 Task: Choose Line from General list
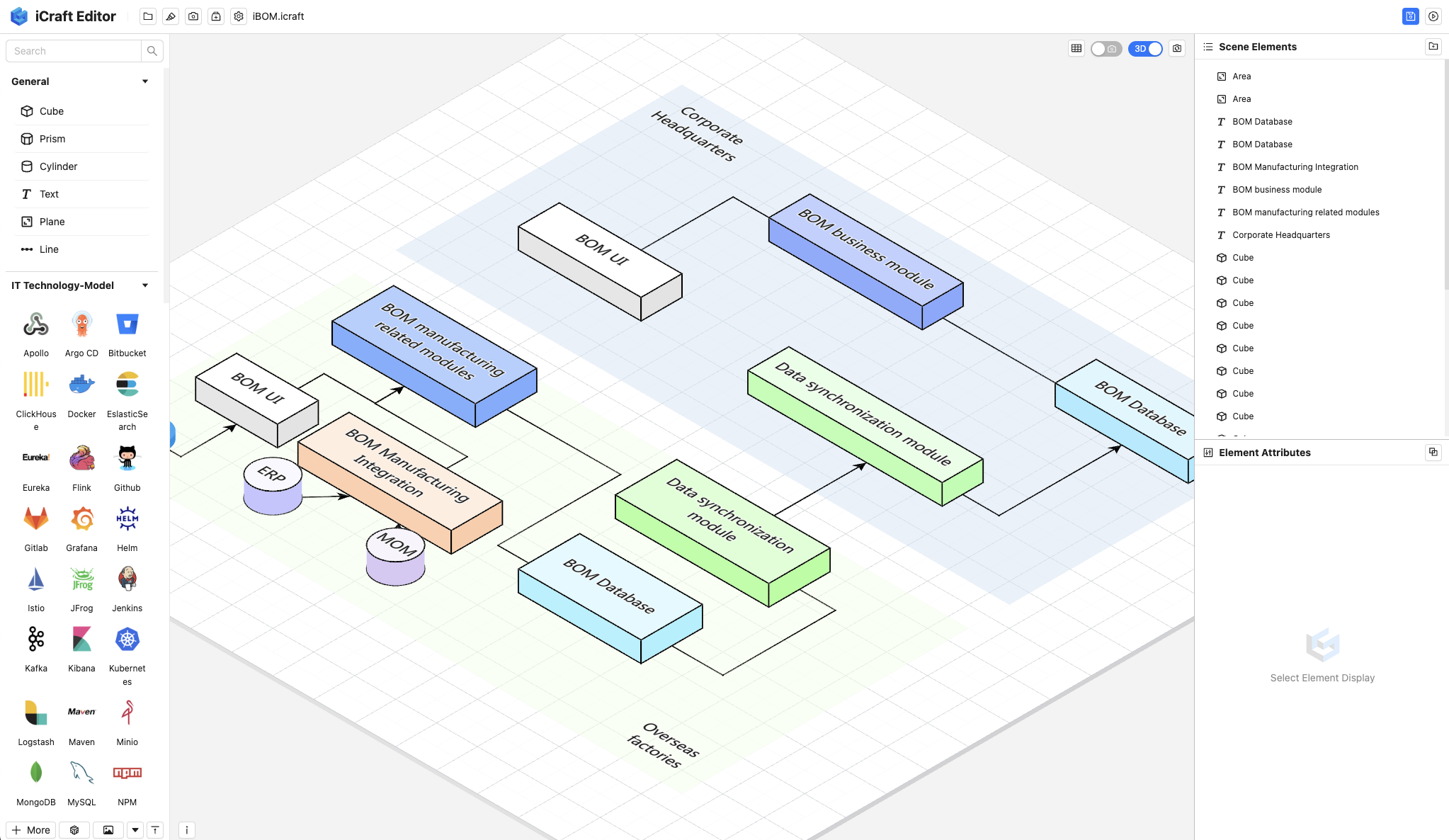(81, 249)
